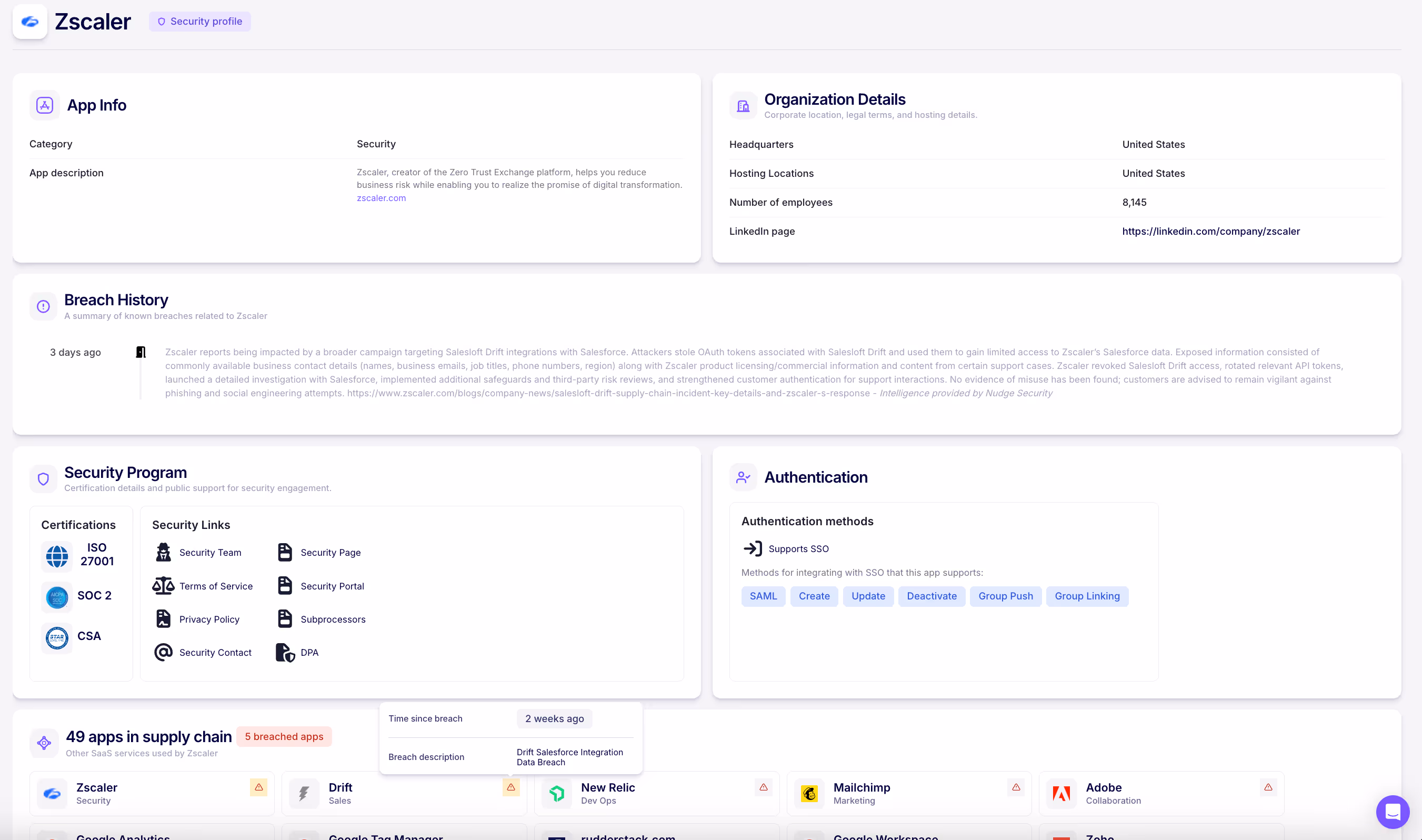The height and width of the screenshot is (840, 1422).
Task: Open the chat support bubble
Action: pyautogui.click(x=1393, y=812)
